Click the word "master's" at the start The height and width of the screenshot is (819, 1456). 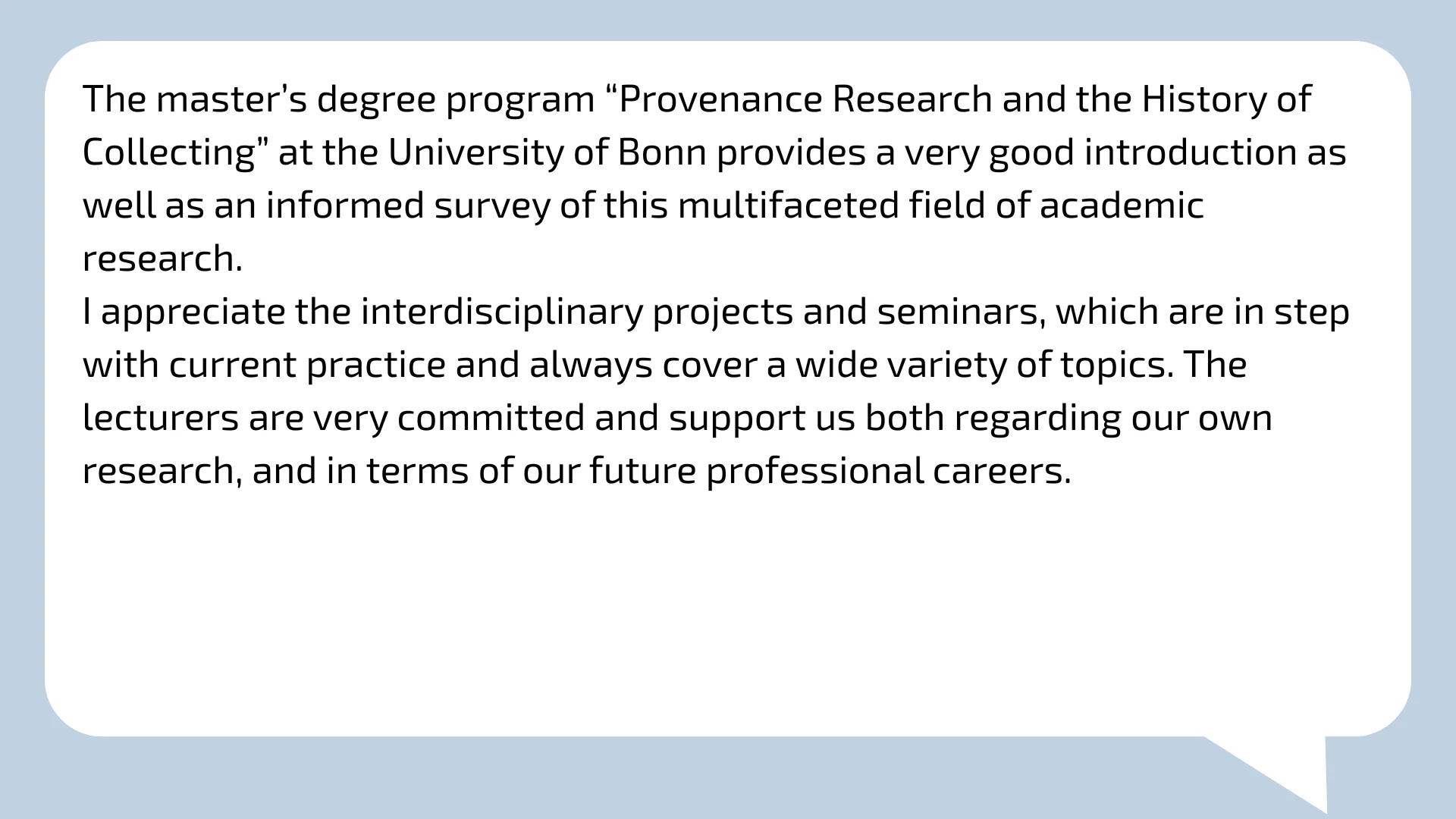(x=231, y=99)
